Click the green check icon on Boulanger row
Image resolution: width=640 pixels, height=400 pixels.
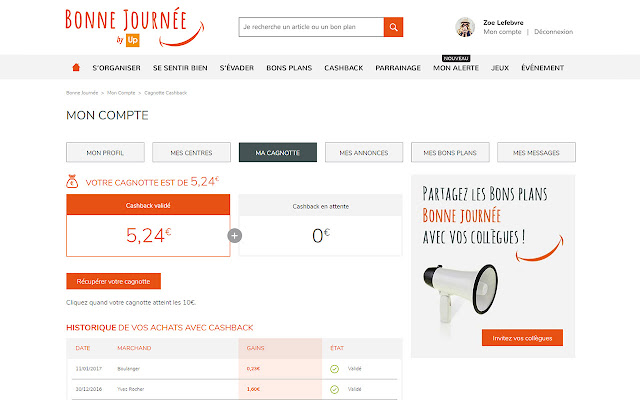click(x=334, y=369)
